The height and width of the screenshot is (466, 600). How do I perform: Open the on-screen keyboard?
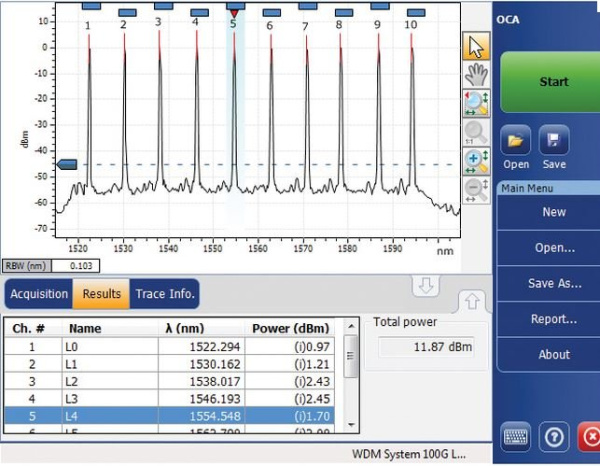pos(516,438)
